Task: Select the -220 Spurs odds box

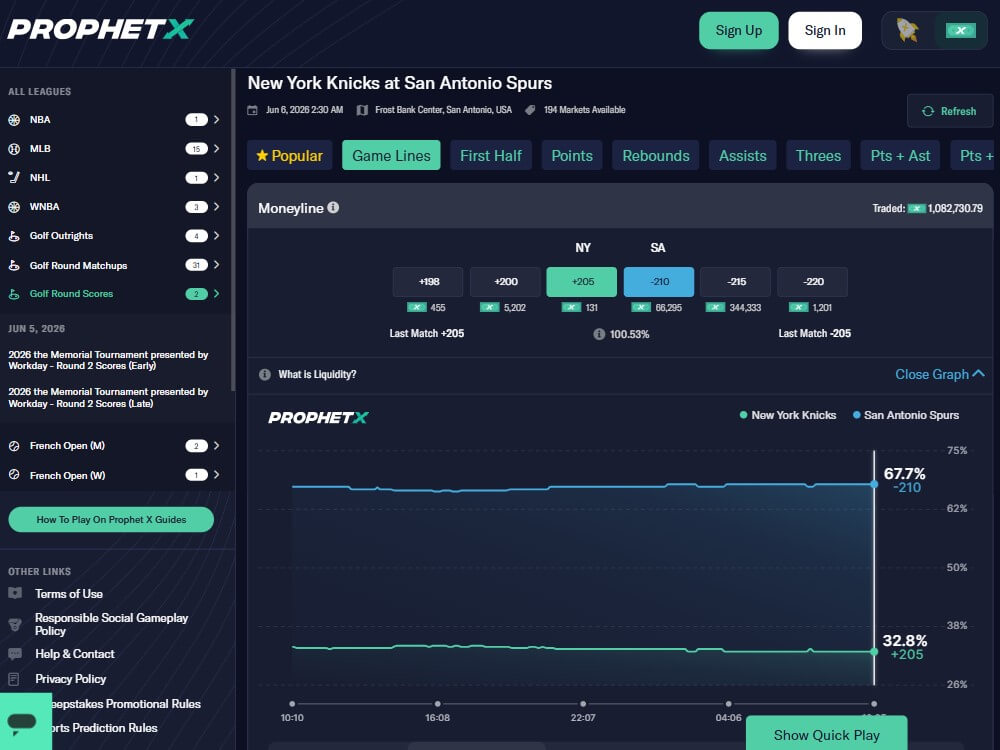Action: 812,282
